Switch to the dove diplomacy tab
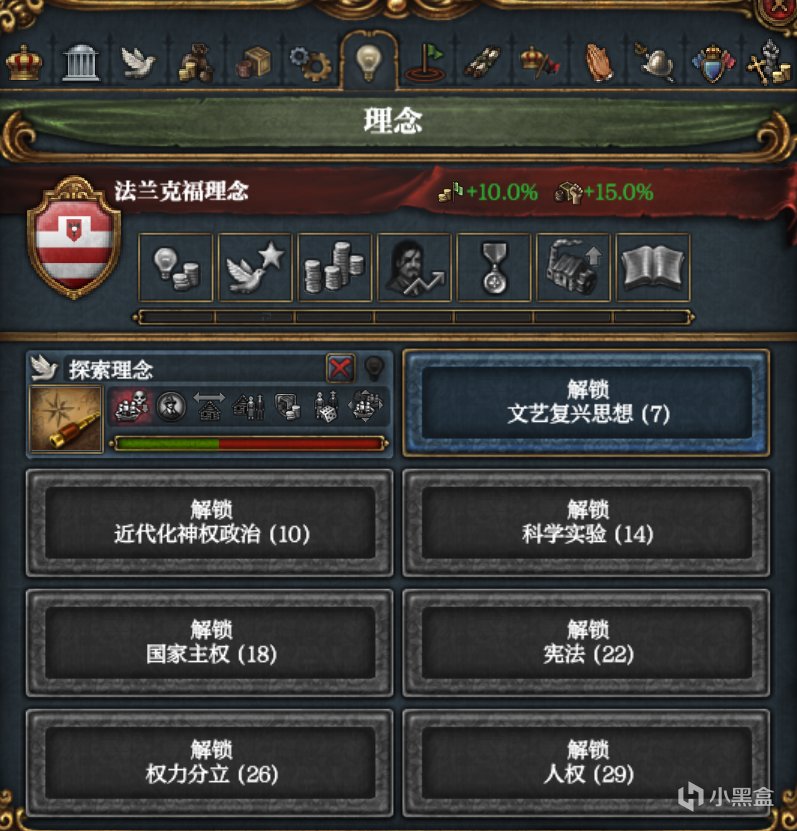797x831 pixels. pos(138,64)
